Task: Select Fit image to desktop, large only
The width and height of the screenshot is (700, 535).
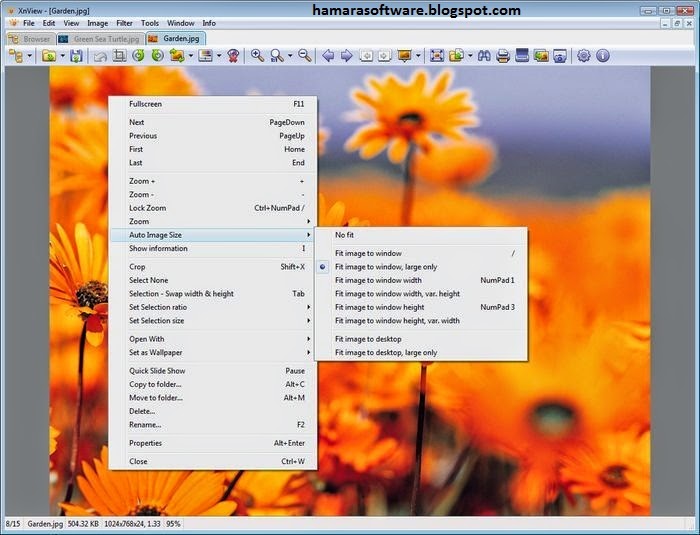Action: pos(421,352)
